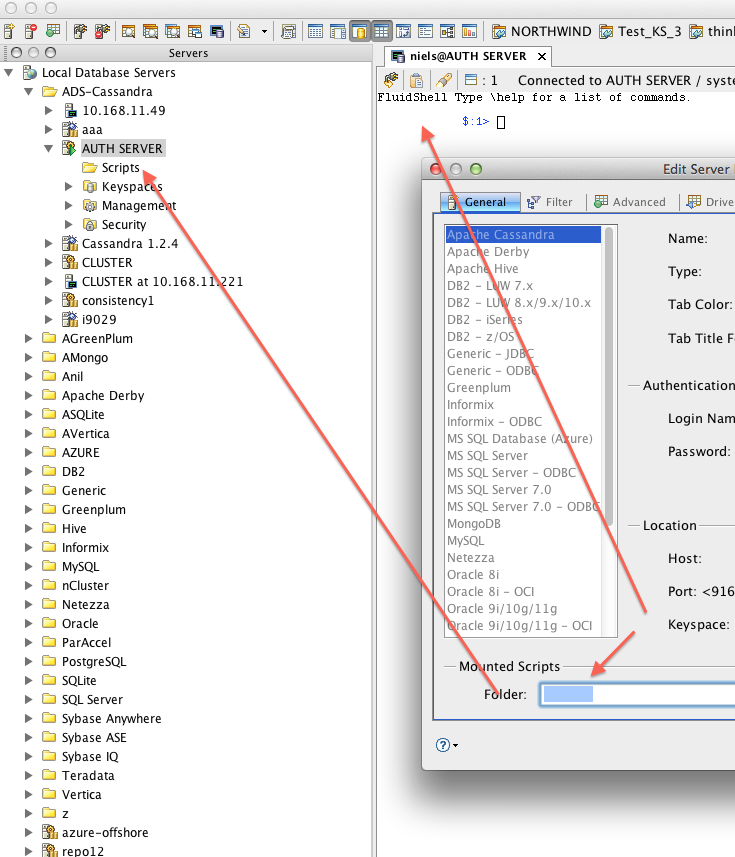Viewport: 735px width, 857px height.
Task: Switch to the Filter tab in Edit Server
Action: (x=550, y=202)
